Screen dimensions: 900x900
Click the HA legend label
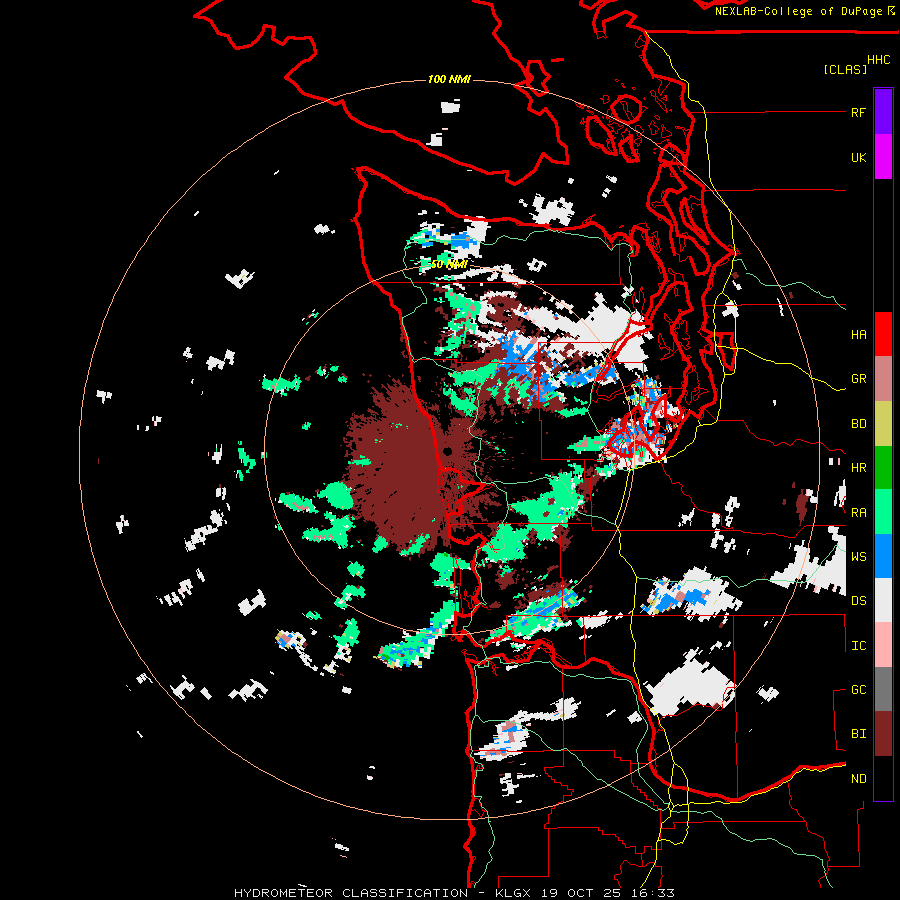[x=858, y=335]
